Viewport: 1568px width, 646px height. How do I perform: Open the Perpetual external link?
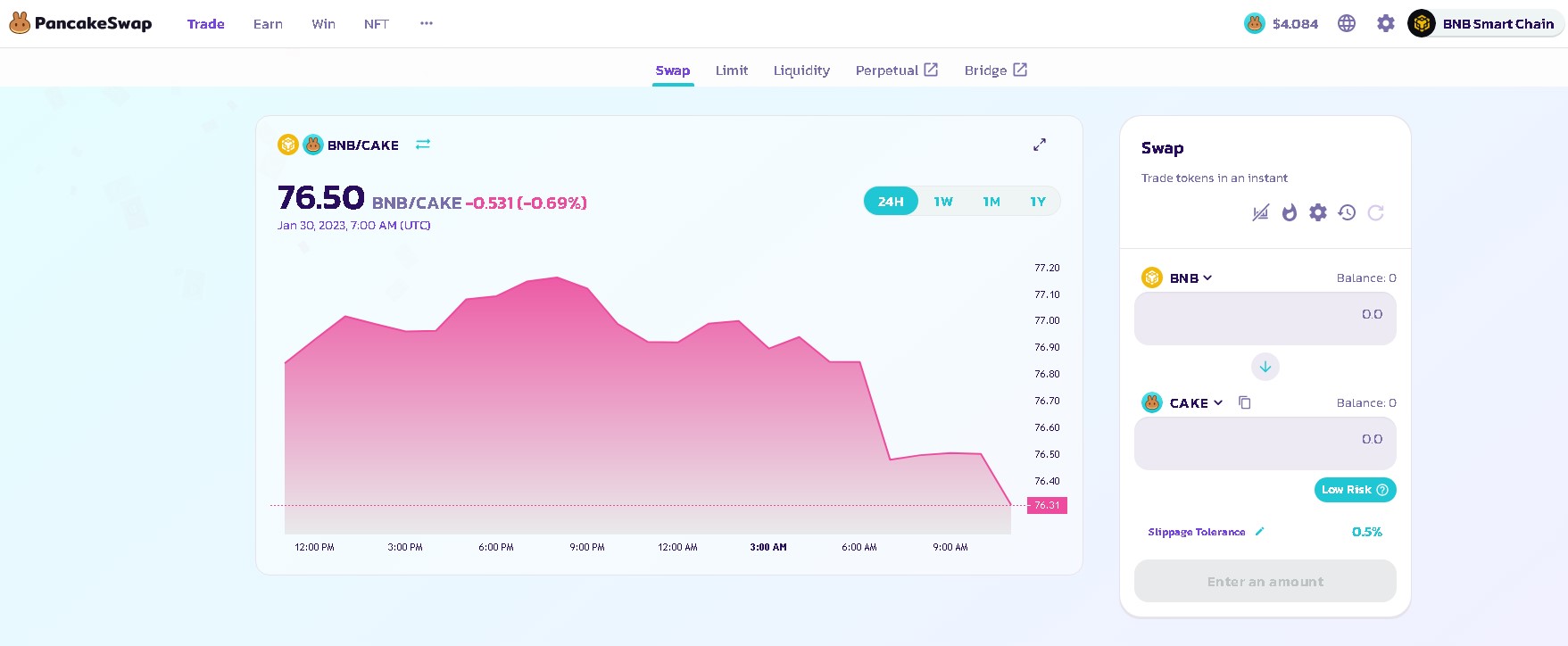point(896,70)
